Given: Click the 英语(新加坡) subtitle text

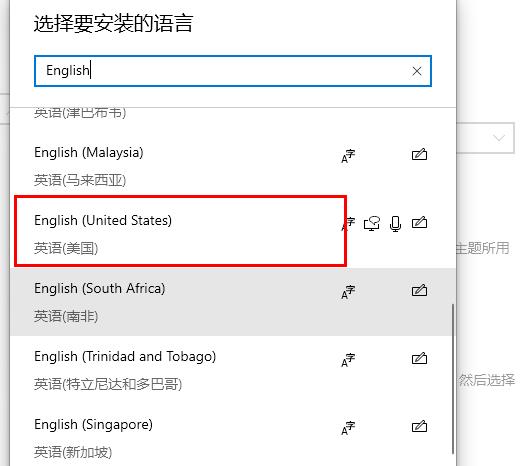Looking at the screenshot, I should pos(73,452).
